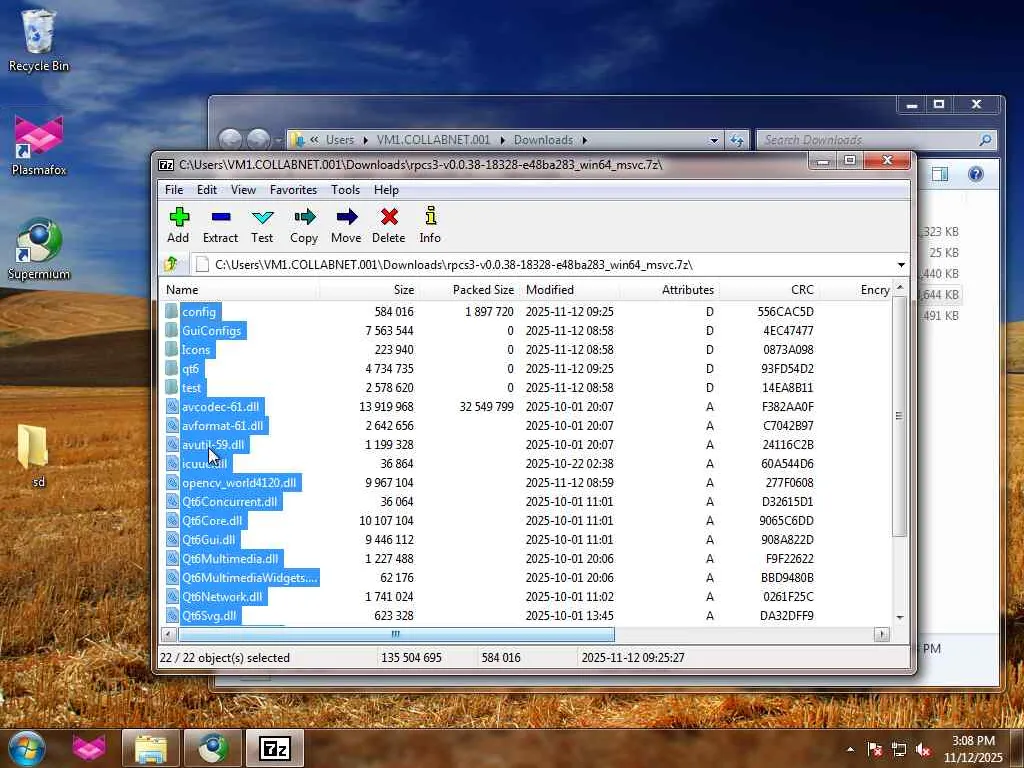
Task: Go up one folder level in 7-Zip
Action: [x=172, y=264]
